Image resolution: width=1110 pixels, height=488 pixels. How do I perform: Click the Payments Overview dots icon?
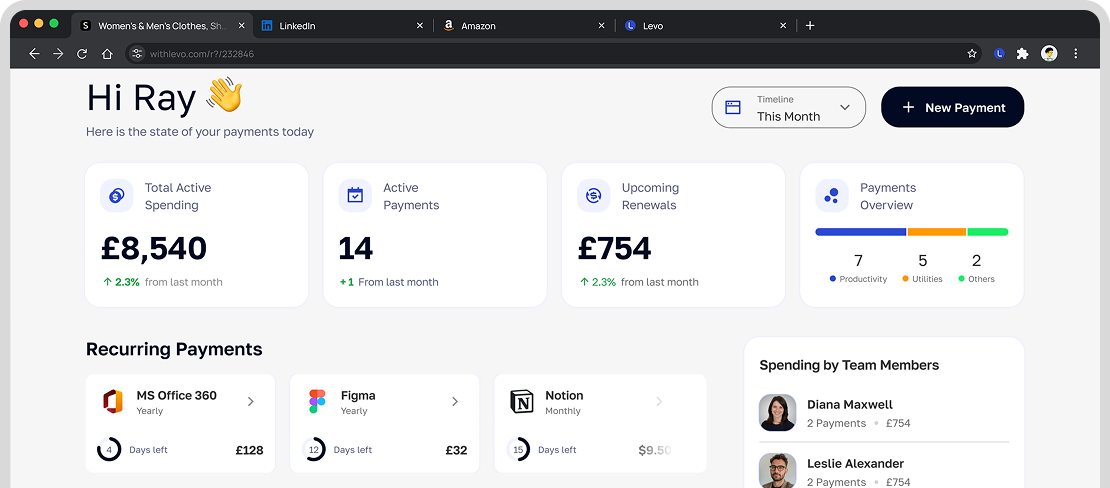point(832,195)
